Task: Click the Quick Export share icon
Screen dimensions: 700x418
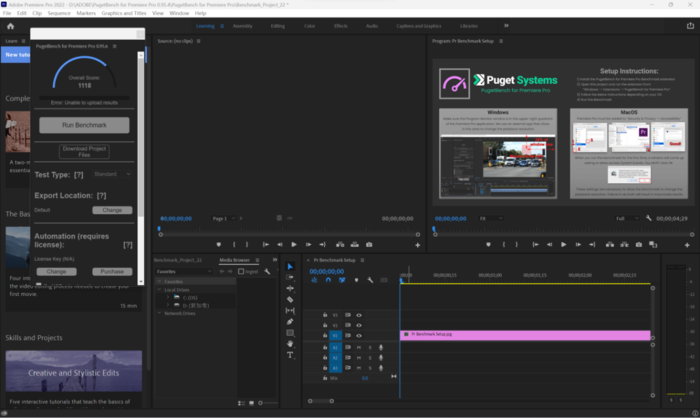Action: coord(690,26)
